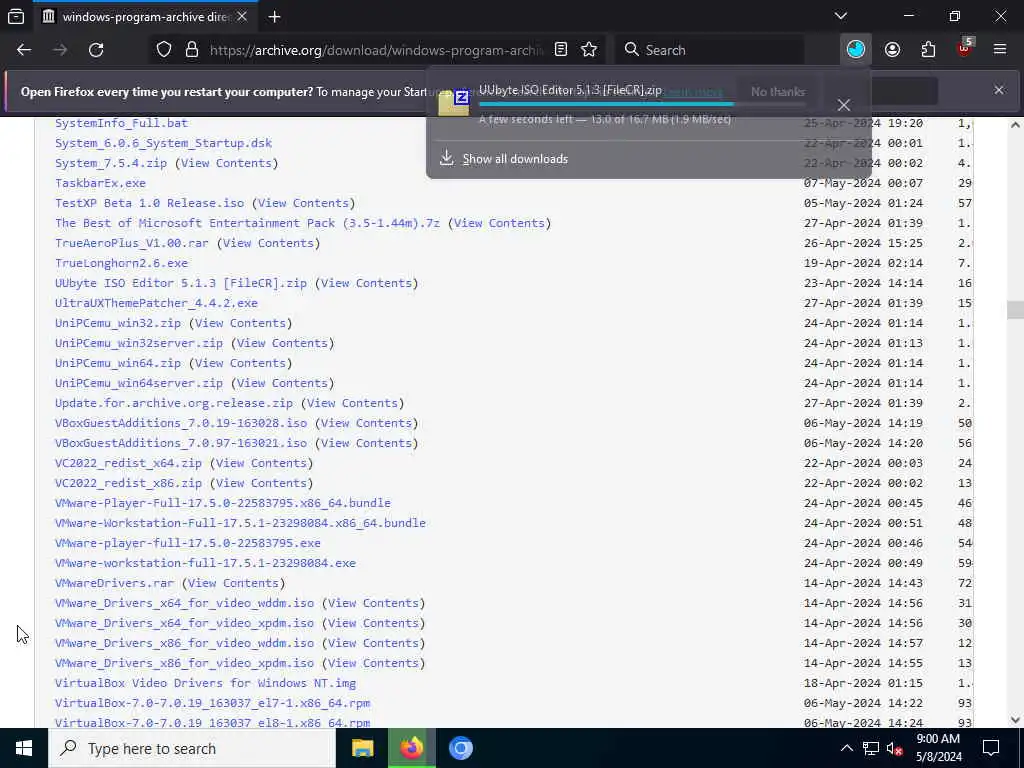The width and height of the screenshot is (1024, 768).
Task: Open UniPCemu_win32server.zip link
Action: point(138,343)
